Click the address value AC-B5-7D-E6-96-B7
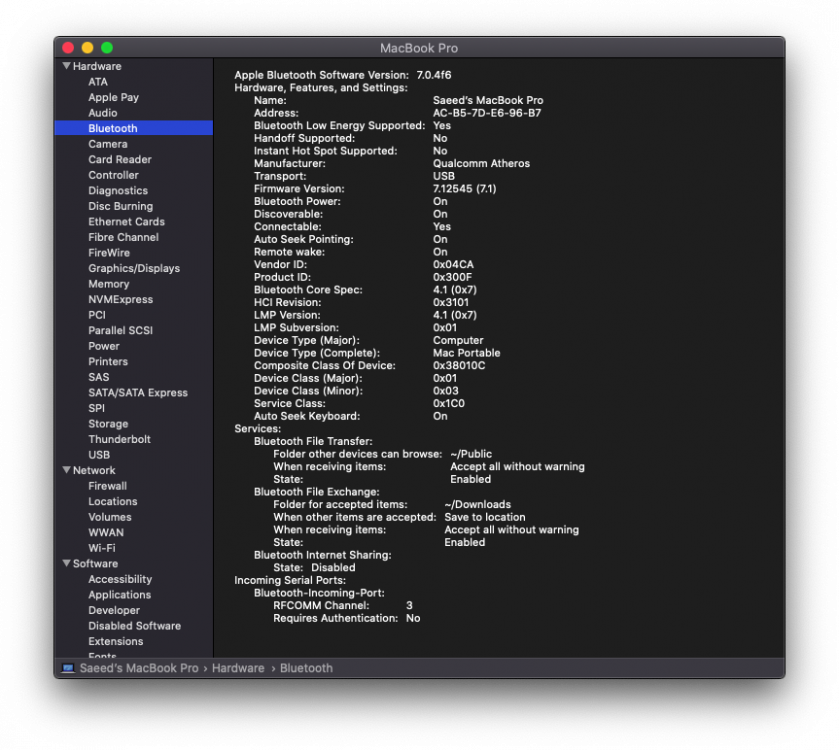This screenshot has height=750, width=839. (487, 113)
